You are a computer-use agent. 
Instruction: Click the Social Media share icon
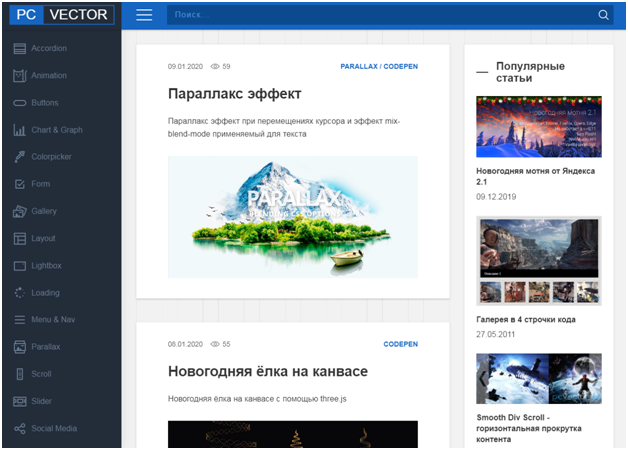pos(19,429)
